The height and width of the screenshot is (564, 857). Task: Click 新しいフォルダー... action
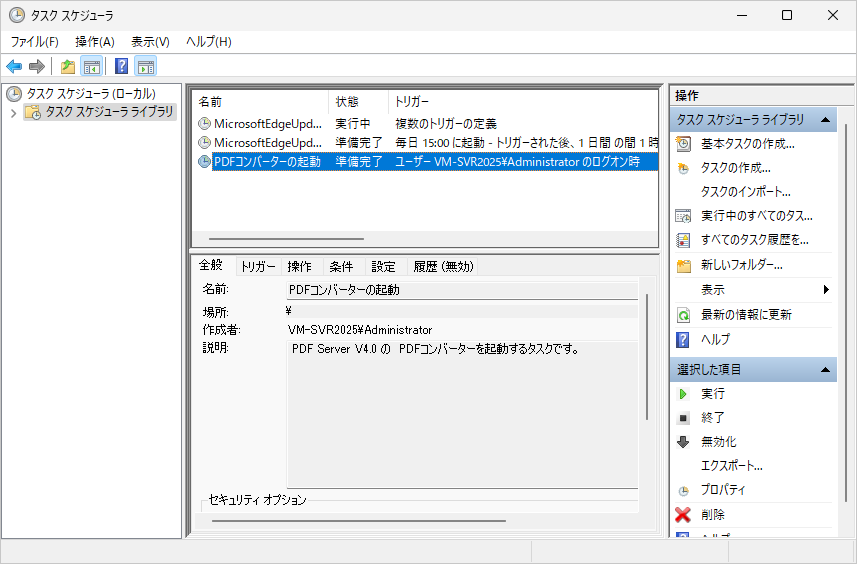[742, 265]
